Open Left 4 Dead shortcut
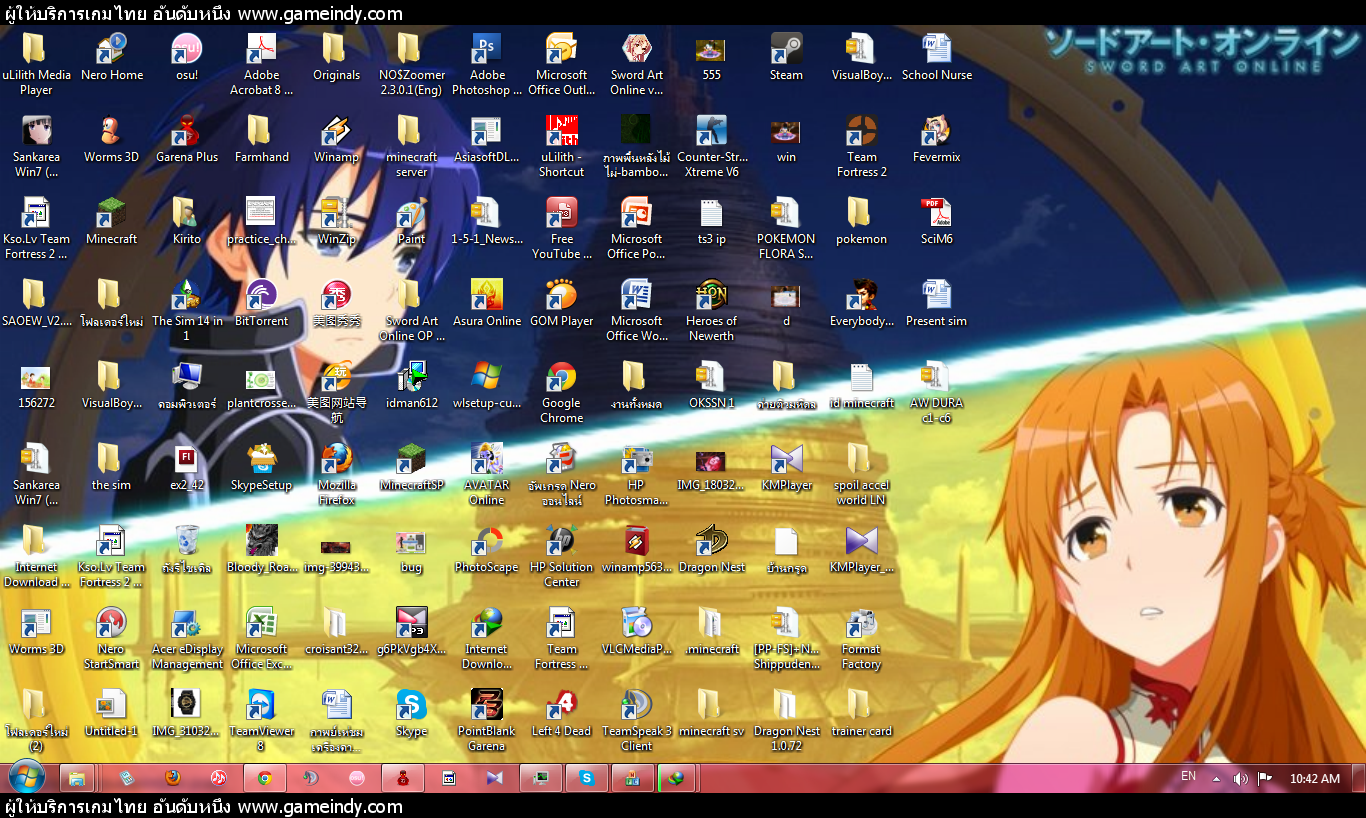The height and width of the screenshot is (818, 1366). pos(562,713)
